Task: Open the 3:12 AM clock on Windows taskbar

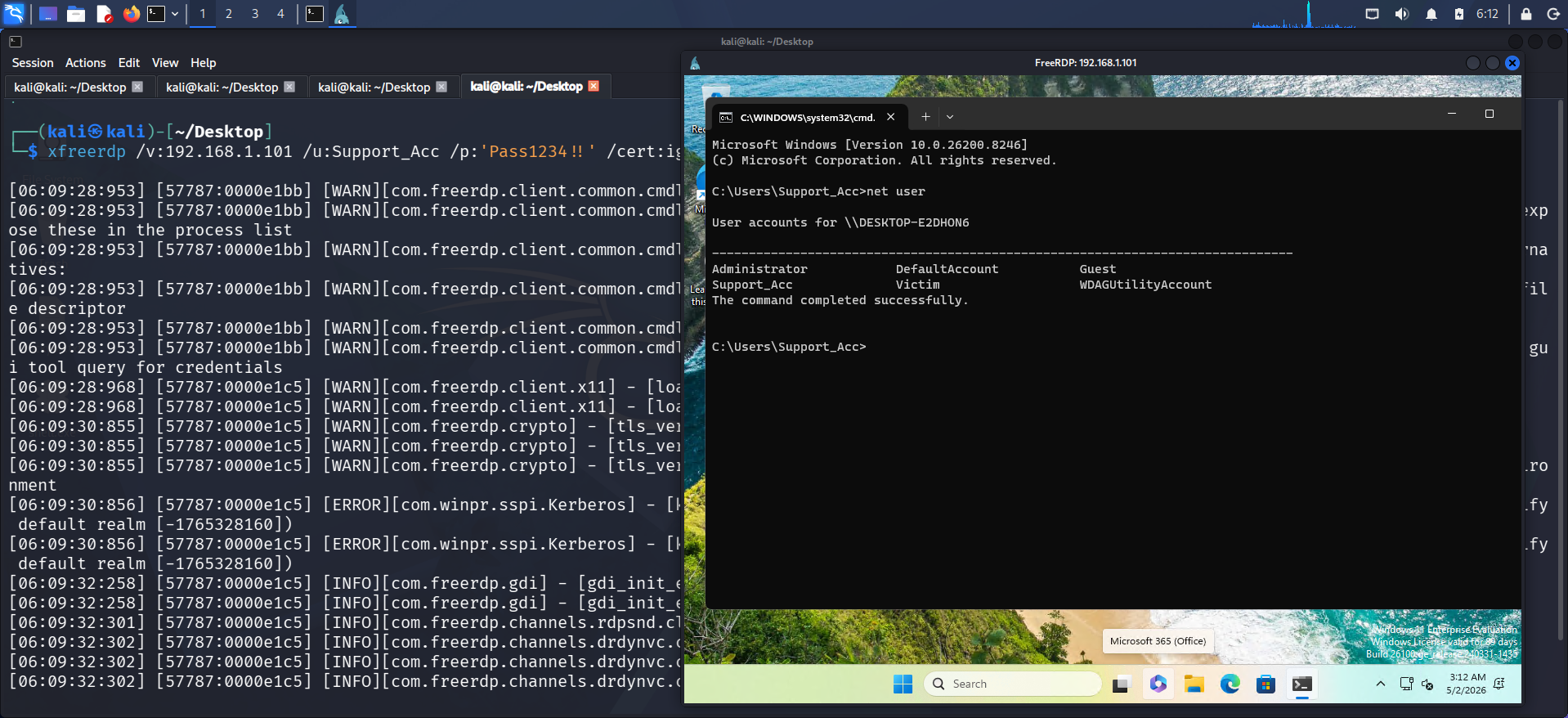Action: tap(1467, 684)
